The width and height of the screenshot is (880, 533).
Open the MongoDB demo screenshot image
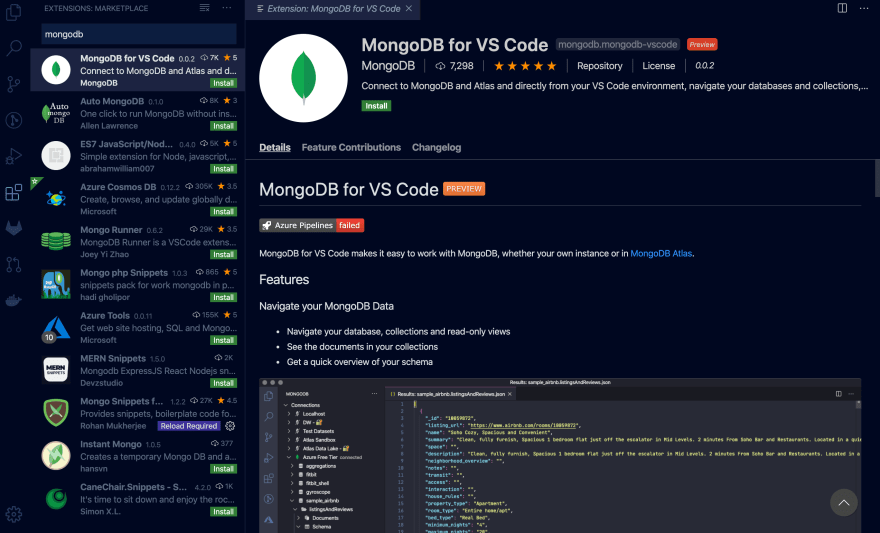[560, 456]
